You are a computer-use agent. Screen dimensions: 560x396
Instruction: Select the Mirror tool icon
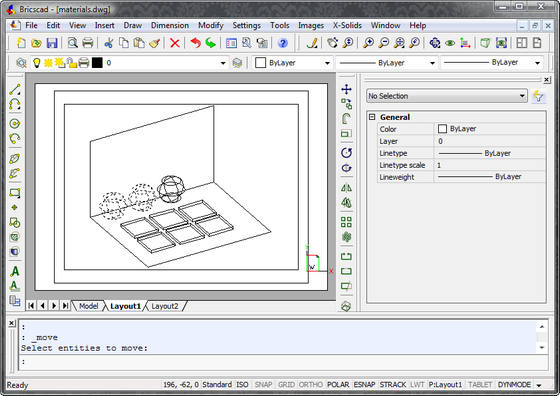(x=346, y=187)
